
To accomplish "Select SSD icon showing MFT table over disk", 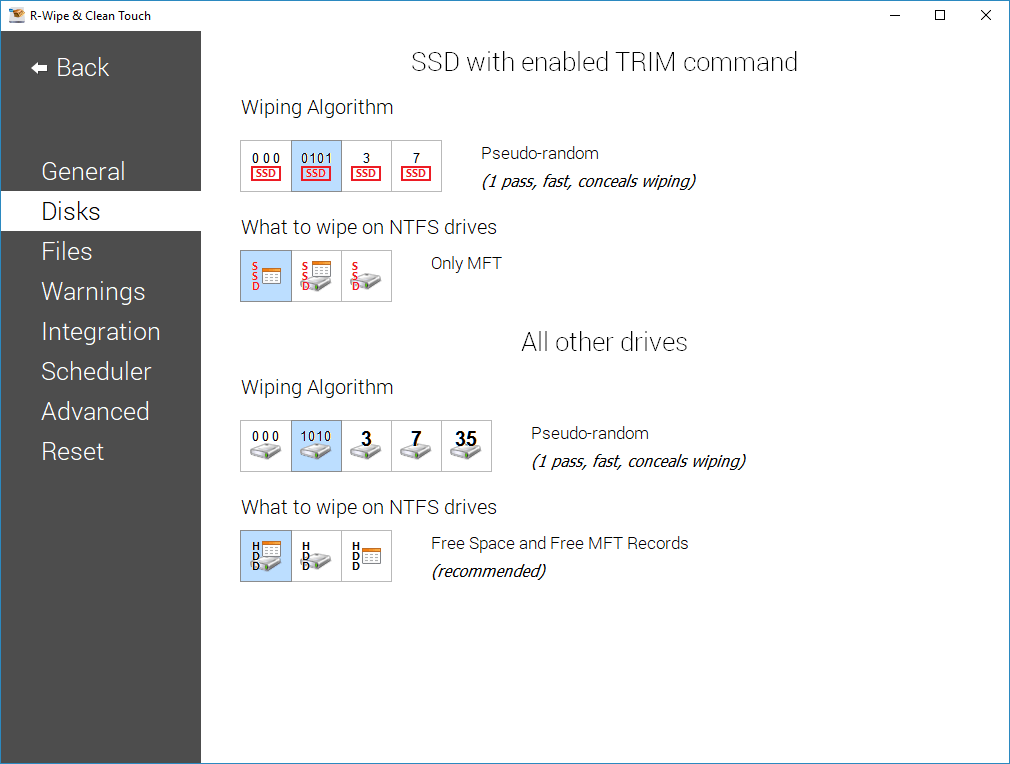I will tap(316, 276).
